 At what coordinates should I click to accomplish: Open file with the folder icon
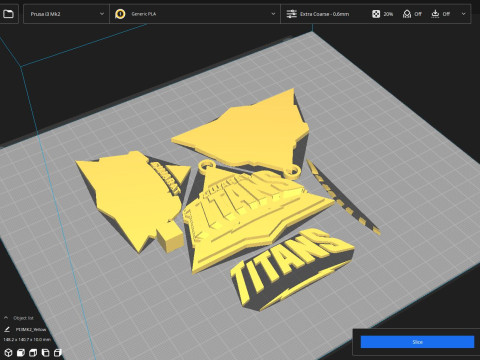point(8,14)
